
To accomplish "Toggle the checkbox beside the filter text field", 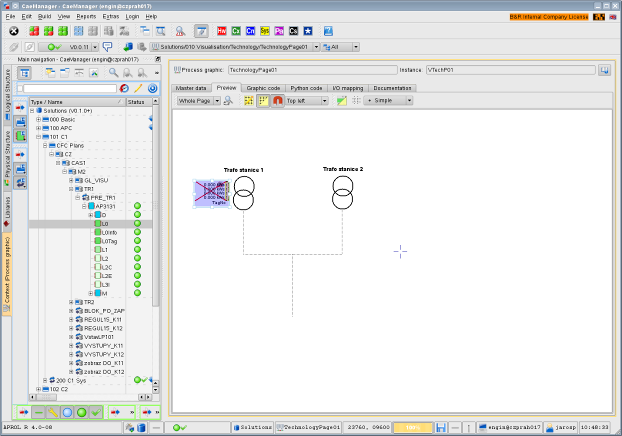I will click(x=20, y=88).
